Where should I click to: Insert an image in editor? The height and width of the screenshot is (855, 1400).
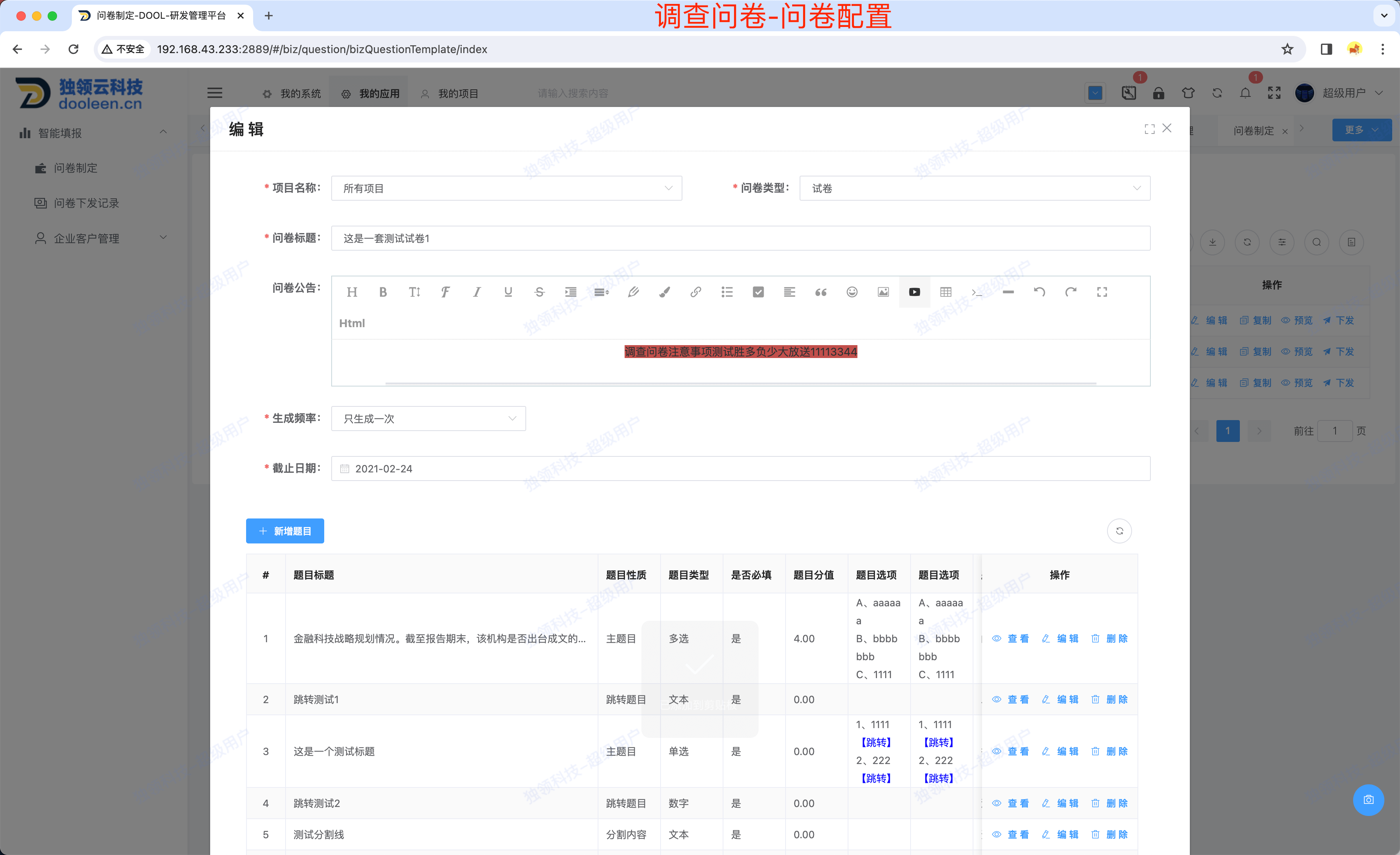point(883,292)
